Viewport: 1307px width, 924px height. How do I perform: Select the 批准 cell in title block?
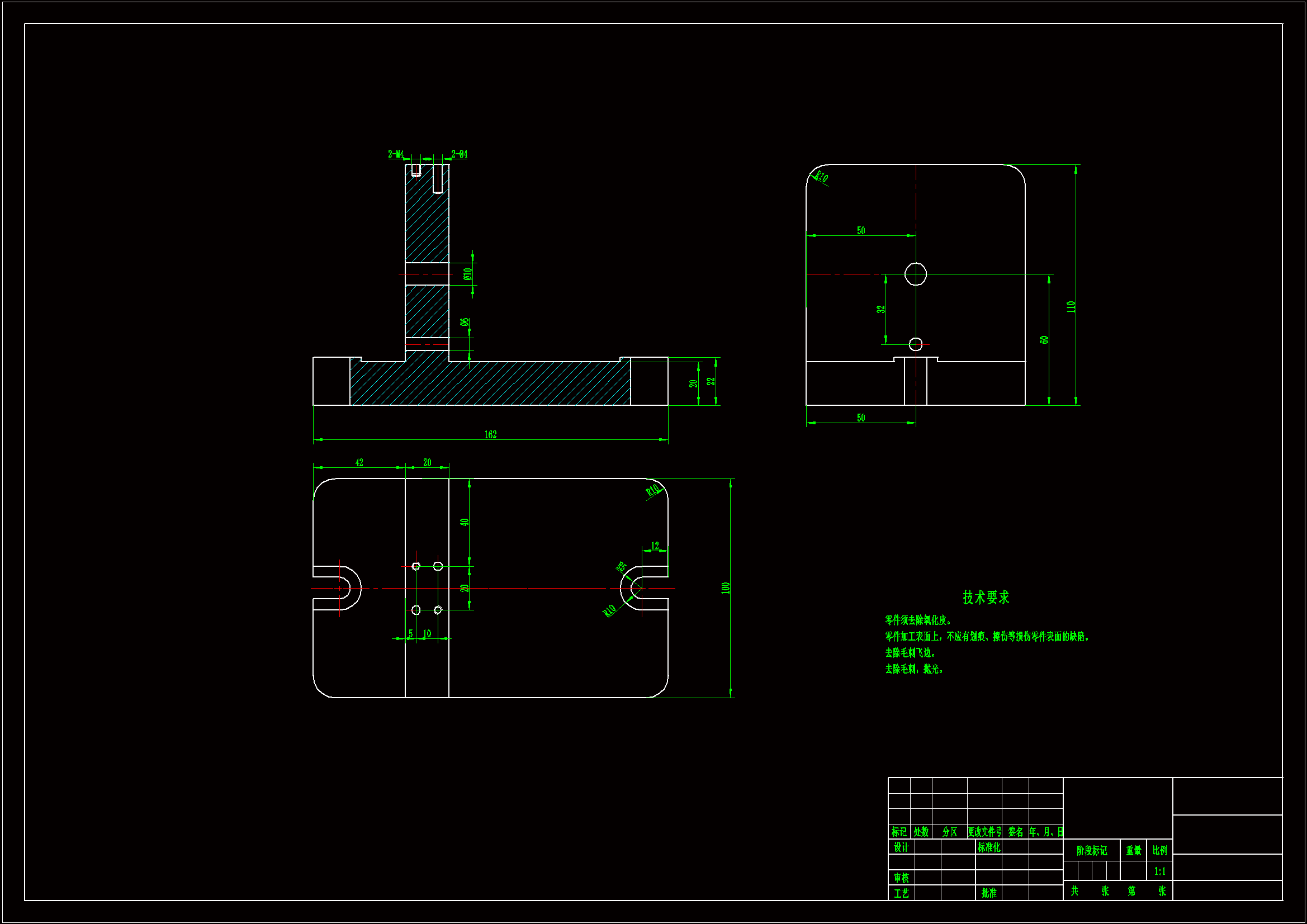[x=988, y=893]
